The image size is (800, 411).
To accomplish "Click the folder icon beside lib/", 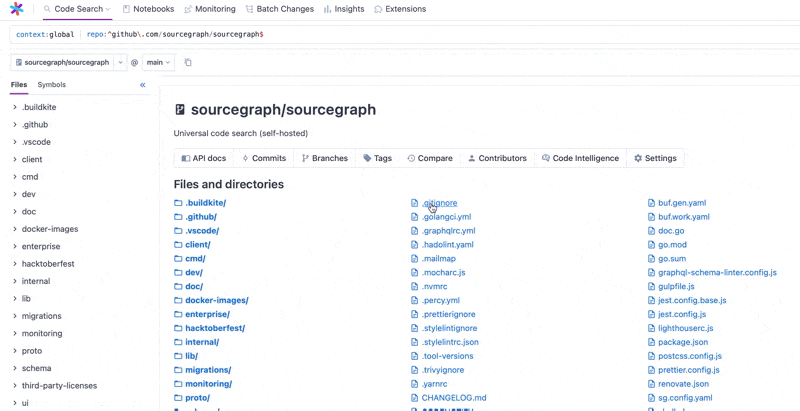I will (x=178, y=356).
